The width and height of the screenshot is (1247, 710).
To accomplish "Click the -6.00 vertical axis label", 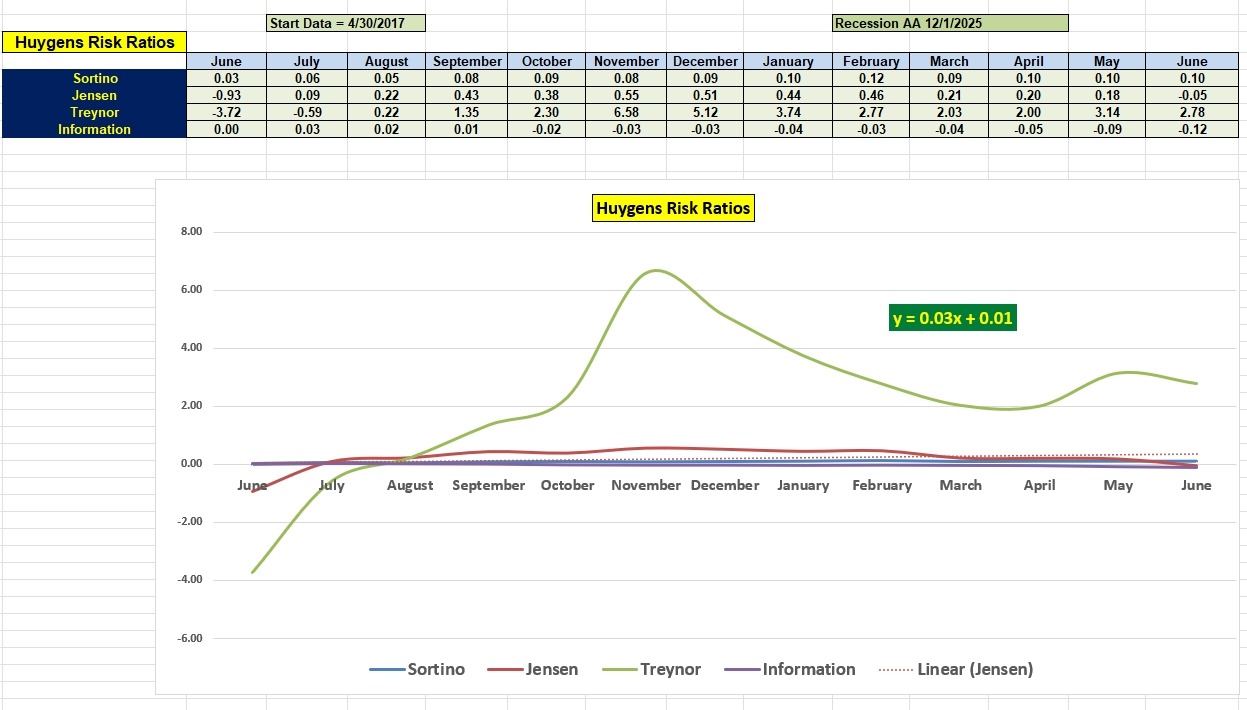I will [x=189, y=638].
